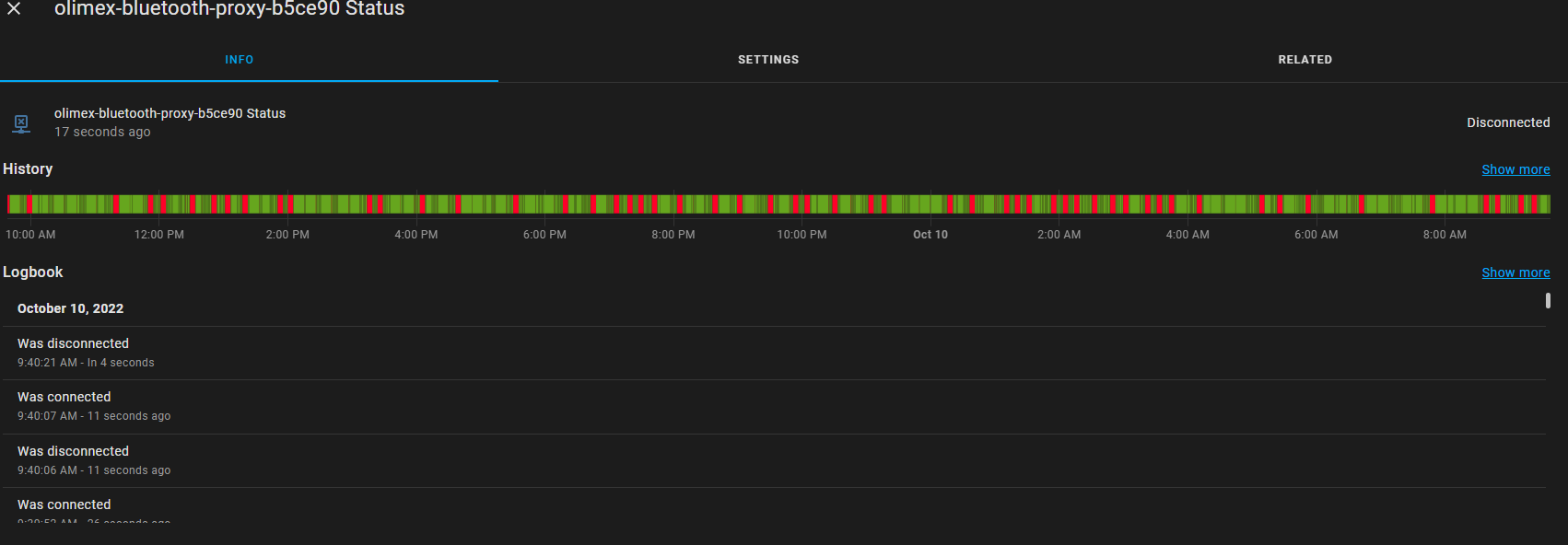This screenshot has height=545, width=1568.
Task: Click the History section heading
Action: (28, 168)
